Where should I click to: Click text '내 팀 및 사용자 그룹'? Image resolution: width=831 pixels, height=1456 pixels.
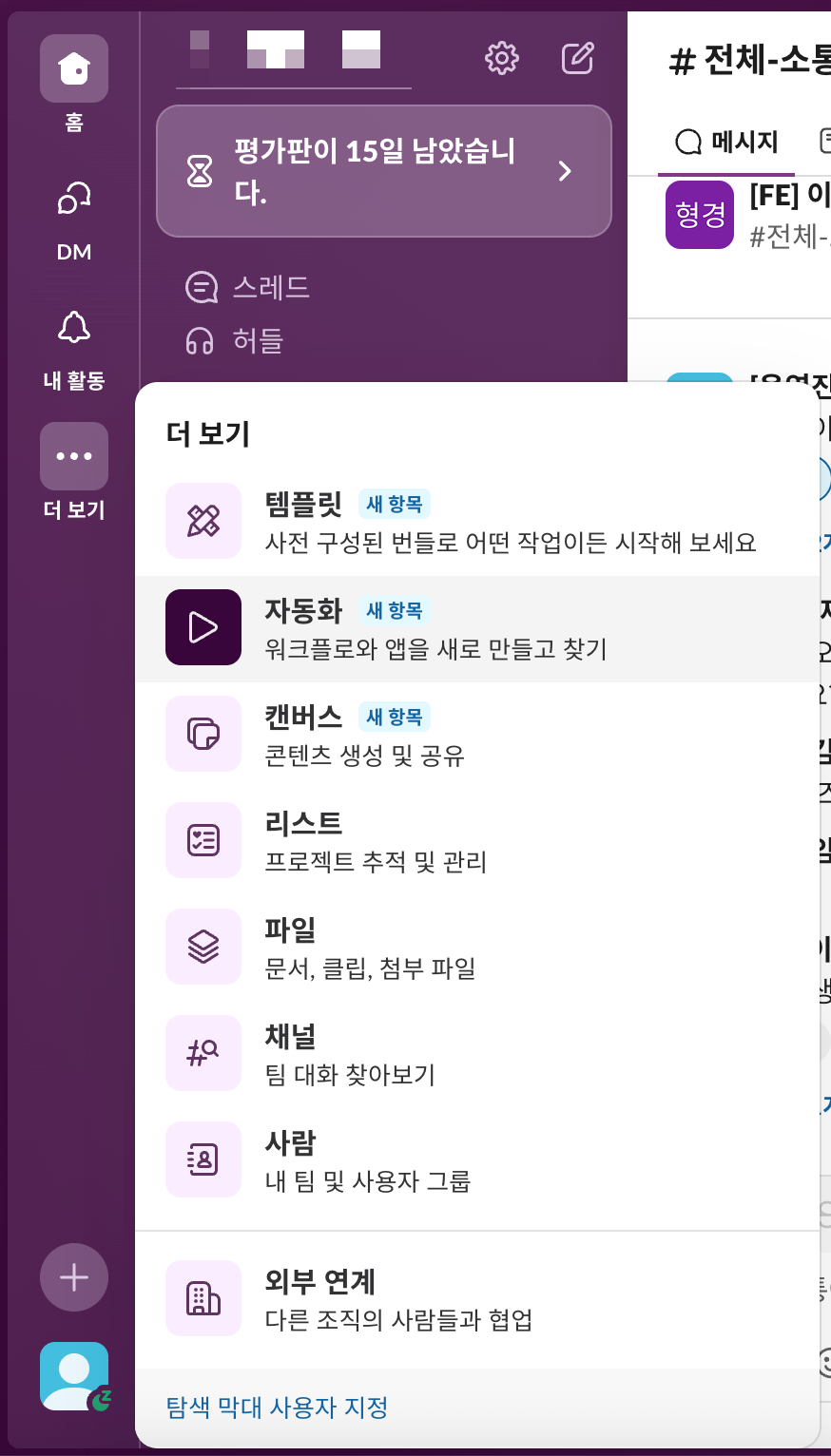[x=368, y=1181]
